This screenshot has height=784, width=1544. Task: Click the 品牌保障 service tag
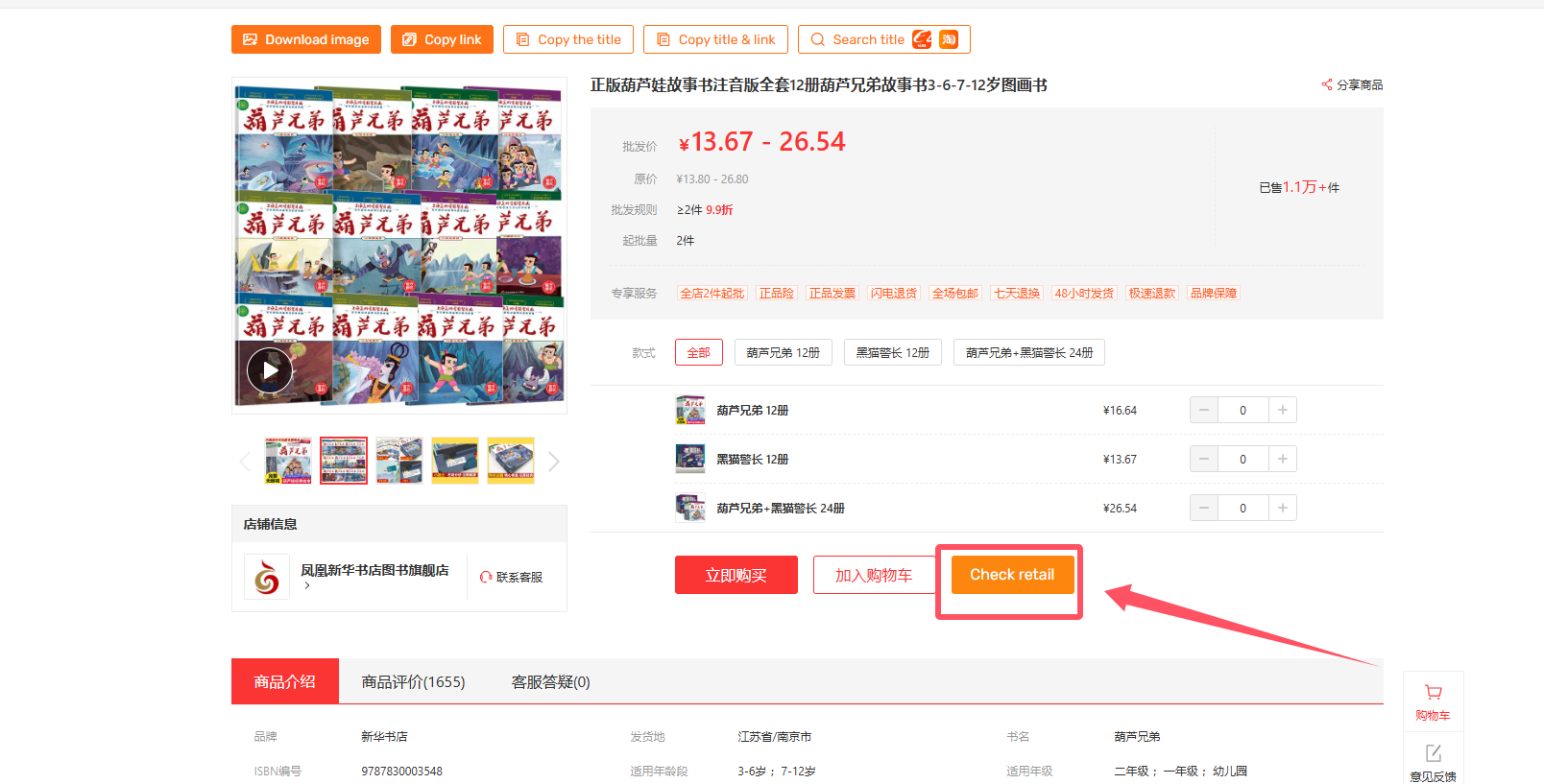coord(1214,293)
